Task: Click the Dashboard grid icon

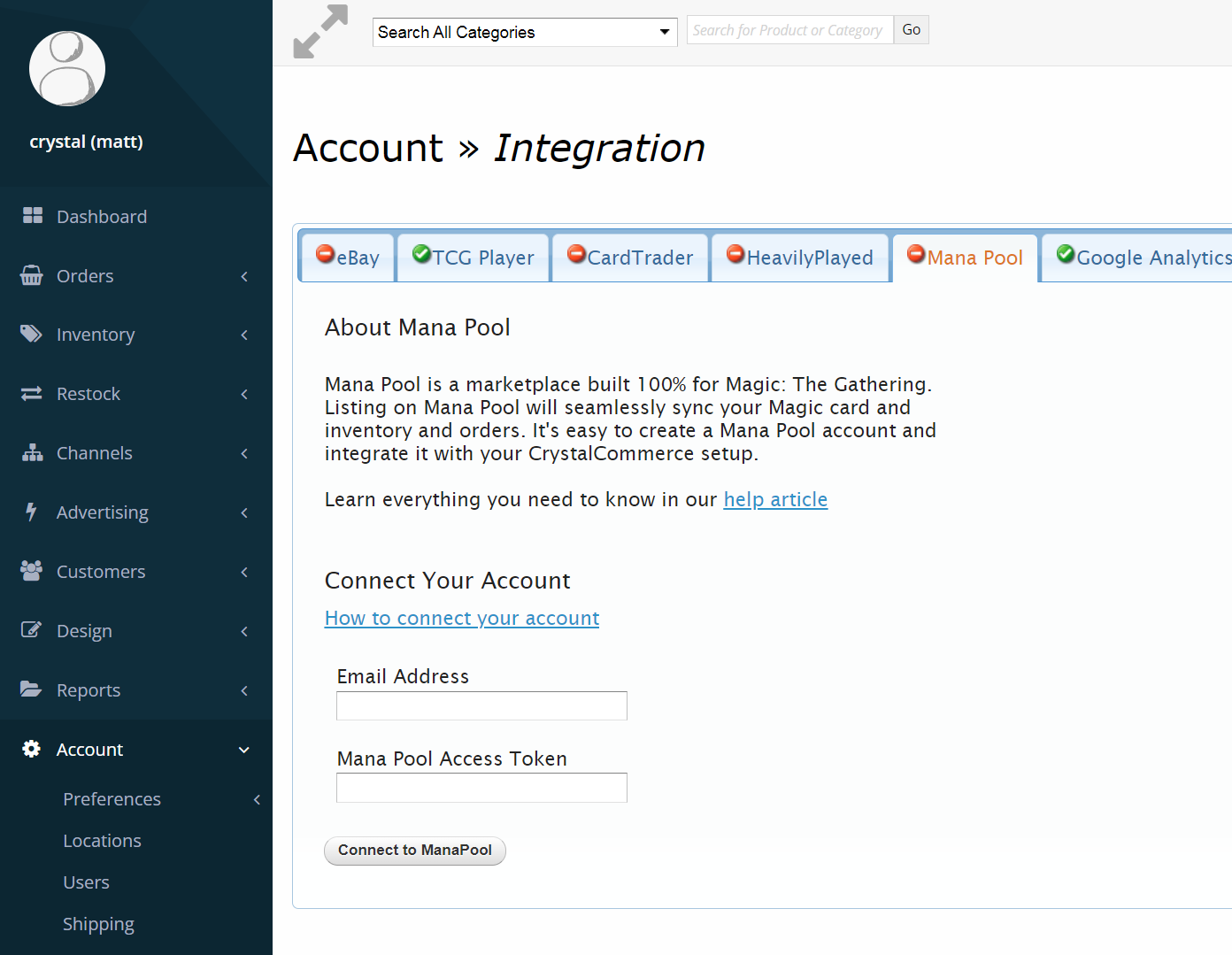Action: [33, 215]
